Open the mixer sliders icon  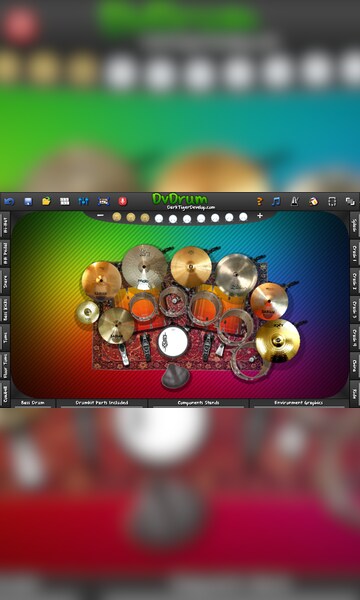coord(83,201)
